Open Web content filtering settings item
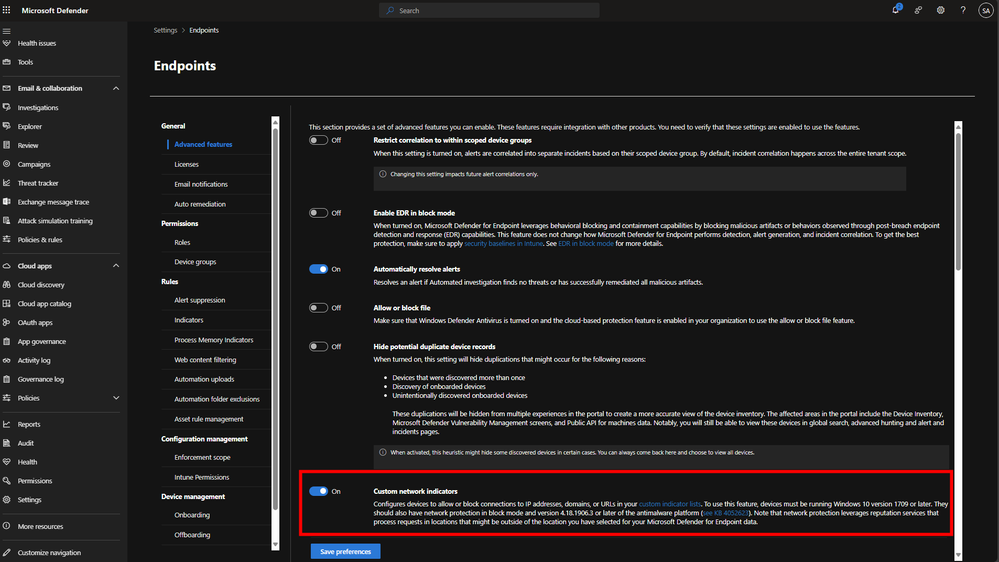This screenshot has height=562, width=999. click(x=205, y=359)
